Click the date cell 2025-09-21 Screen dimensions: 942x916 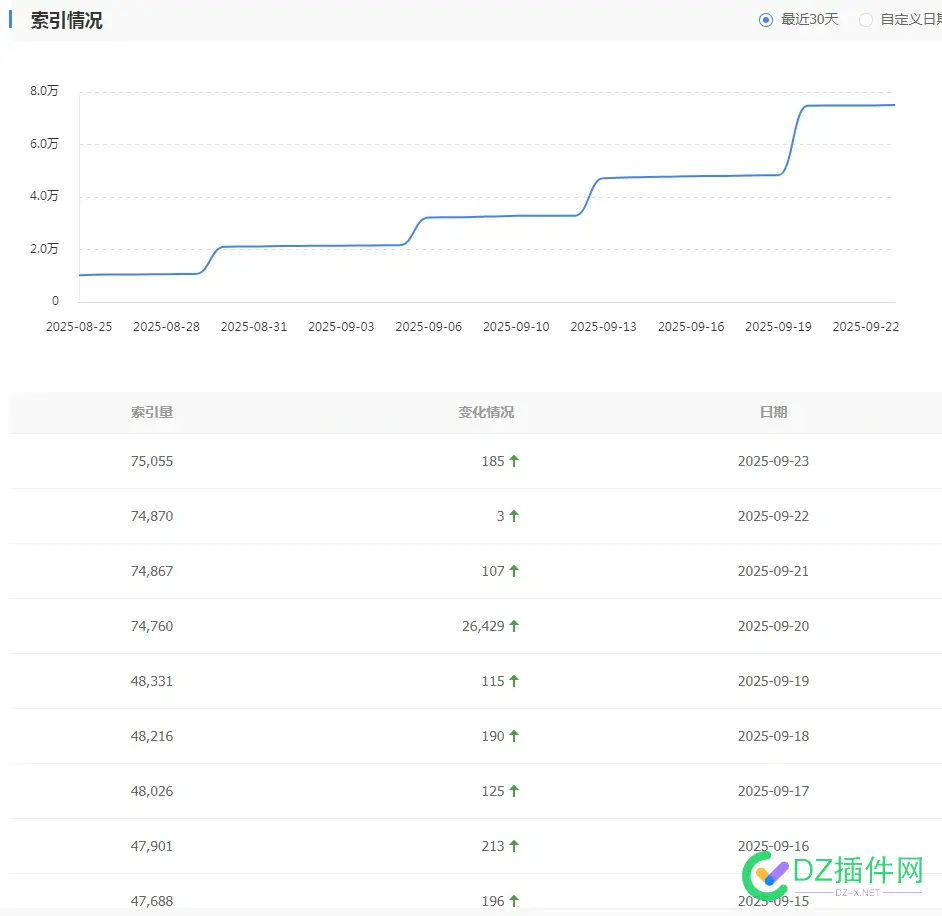point(773,571)
